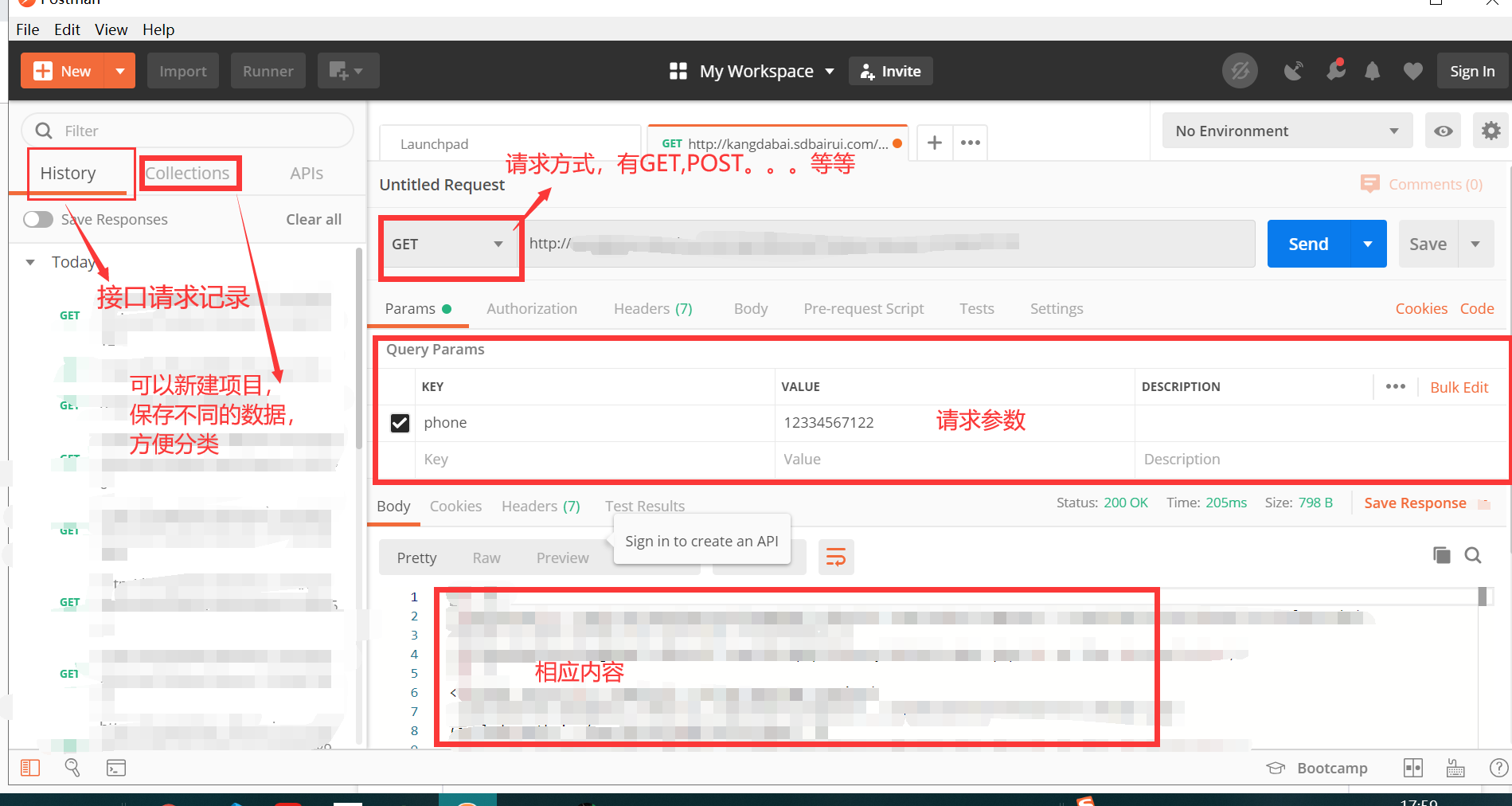Viewport: 1512px width, 806px height.
Task: Click the heart icon
Action: pos(1412,71)
